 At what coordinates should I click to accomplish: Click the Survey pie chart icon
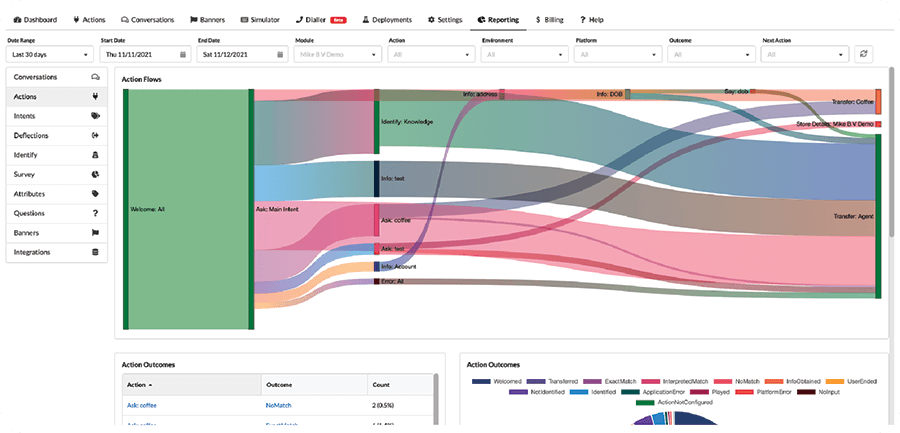pos(95,175)
